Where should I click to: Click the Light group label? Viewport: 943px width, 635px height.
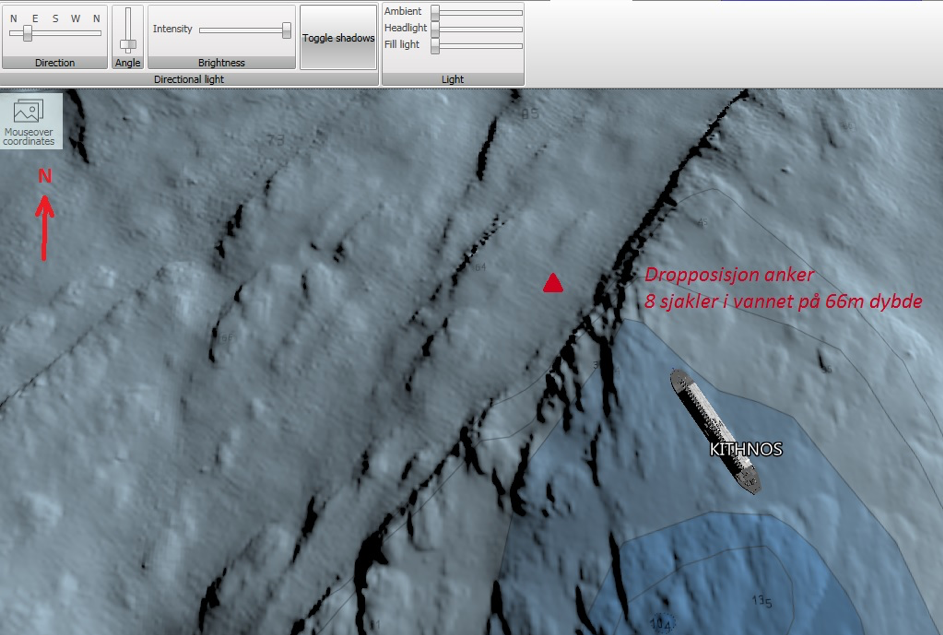(452, 79)
